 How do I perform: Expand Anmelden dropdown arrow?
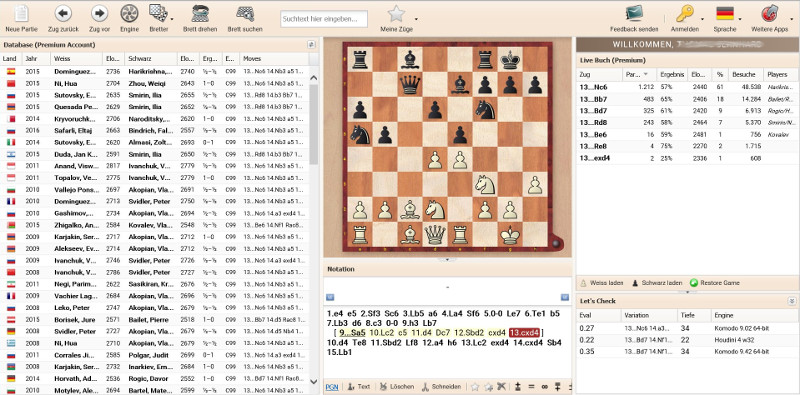tap(703, 19)
